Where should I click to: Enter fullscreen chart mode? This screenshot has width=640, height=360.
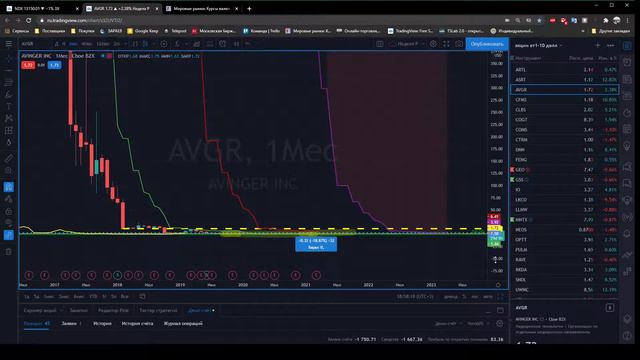(x=446, y=44)
